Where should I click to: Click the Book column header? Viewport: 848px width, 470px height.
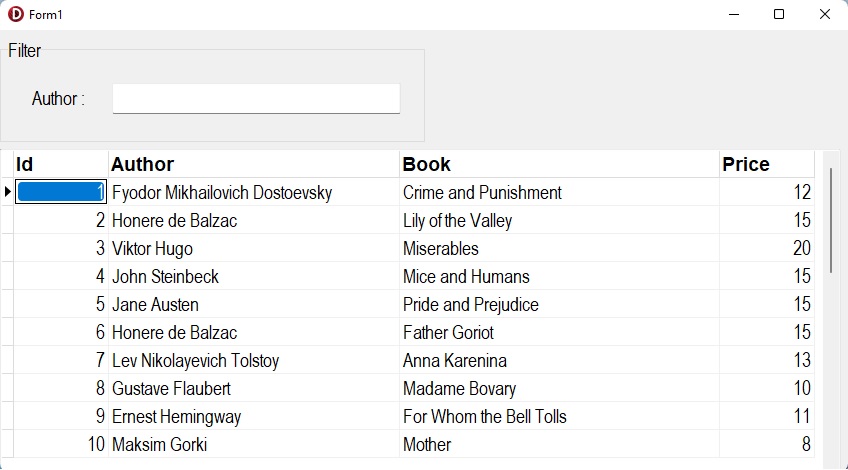click(x=558, y=164)
